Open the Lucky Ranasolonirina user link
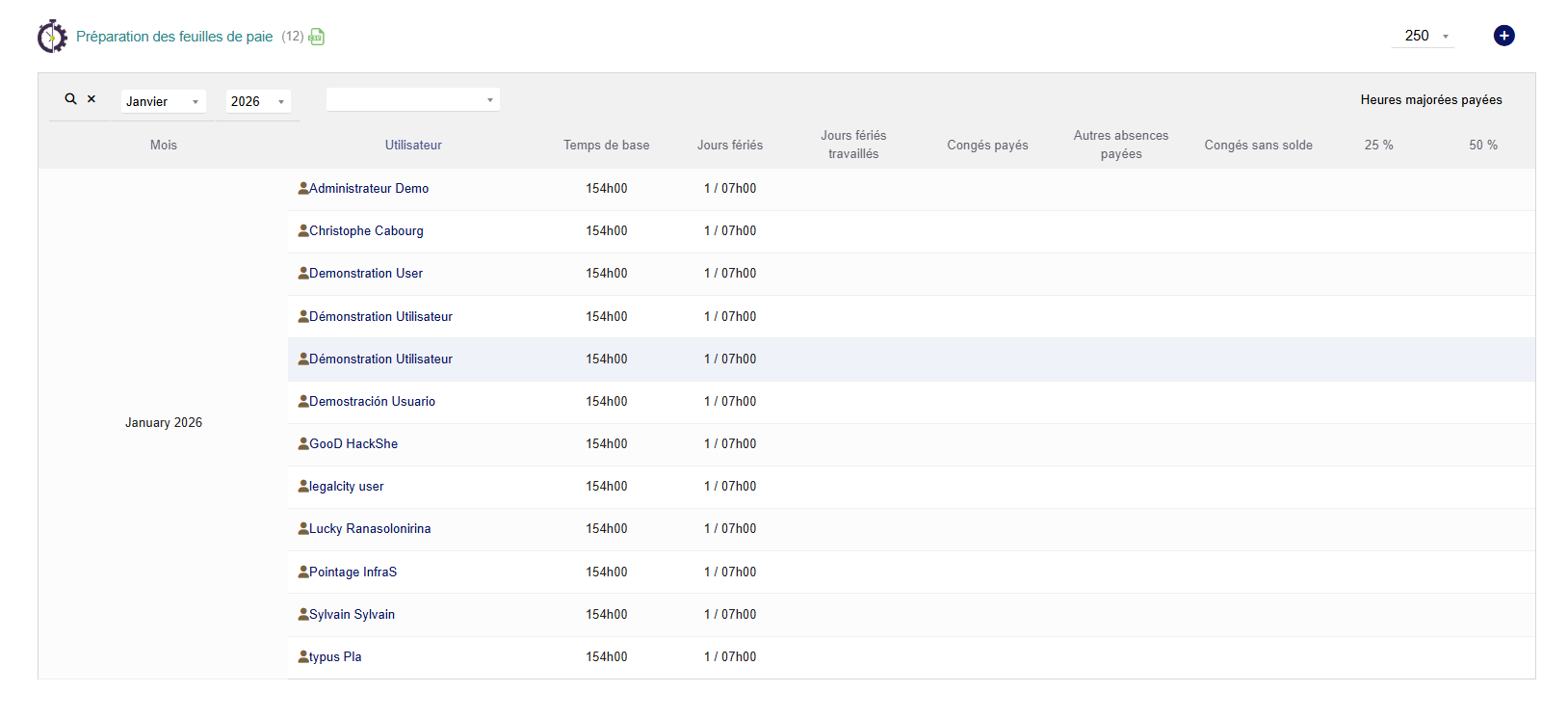Image resolution: width=1568 pixels, height=719 pixels. pos(370,529)
